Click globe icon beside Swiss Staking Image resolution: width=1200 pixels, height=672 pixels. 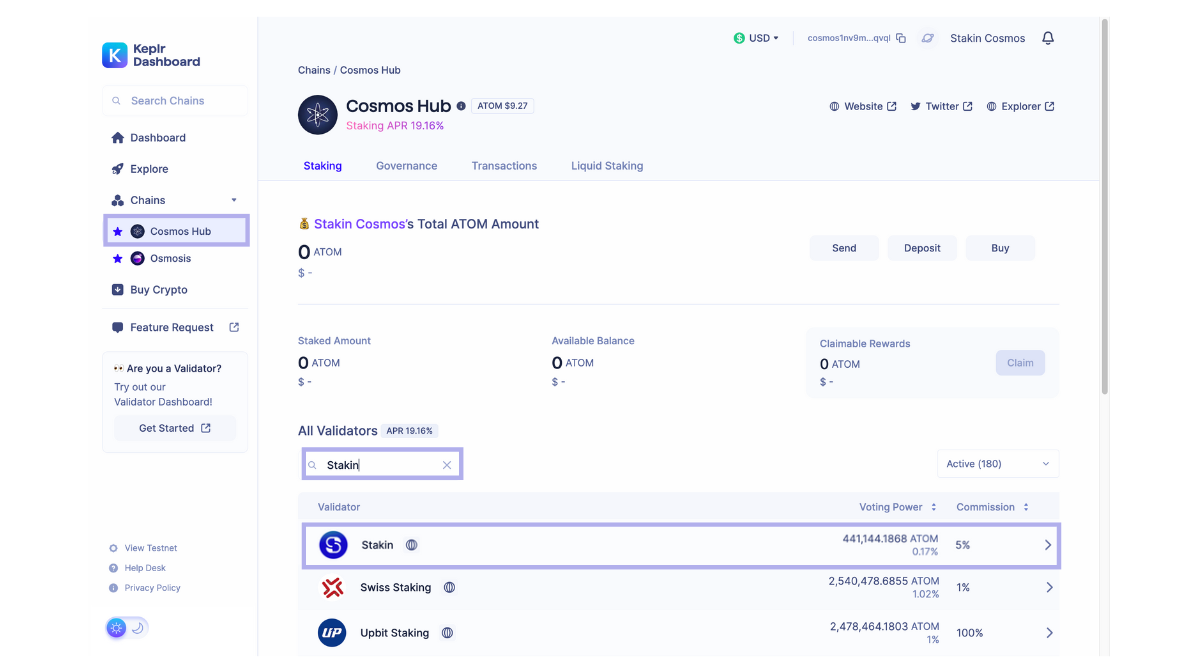point(449,588)
